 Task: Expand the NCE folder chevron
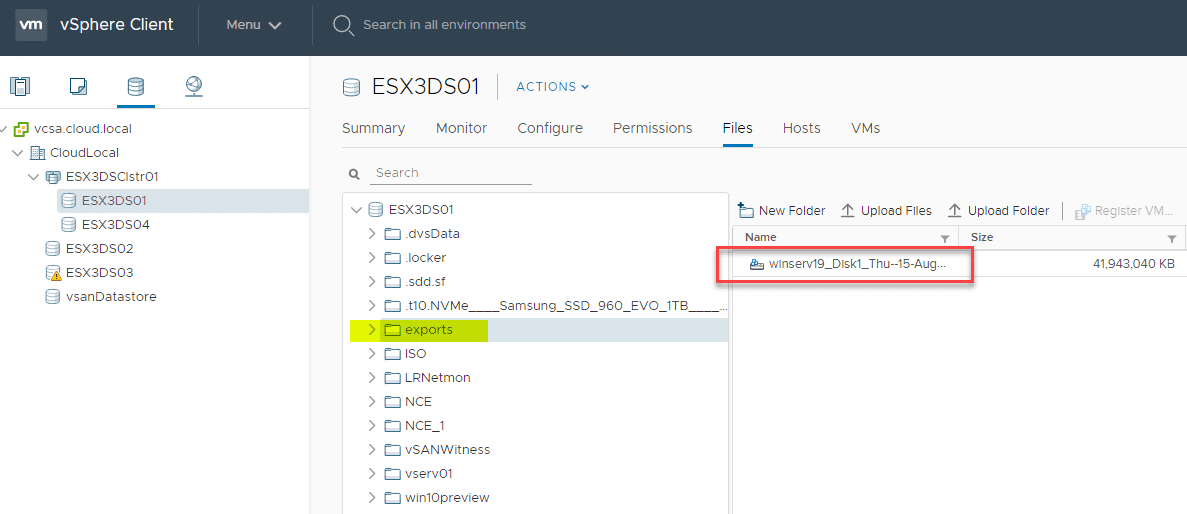[372, 401]
